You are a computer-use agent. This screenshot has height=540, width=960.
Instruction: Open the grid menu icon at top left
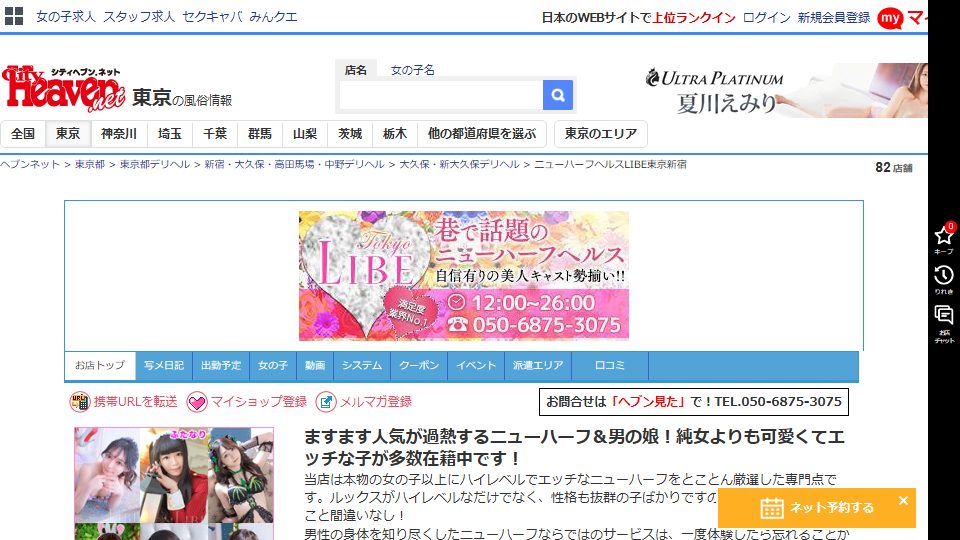[13, 17]
